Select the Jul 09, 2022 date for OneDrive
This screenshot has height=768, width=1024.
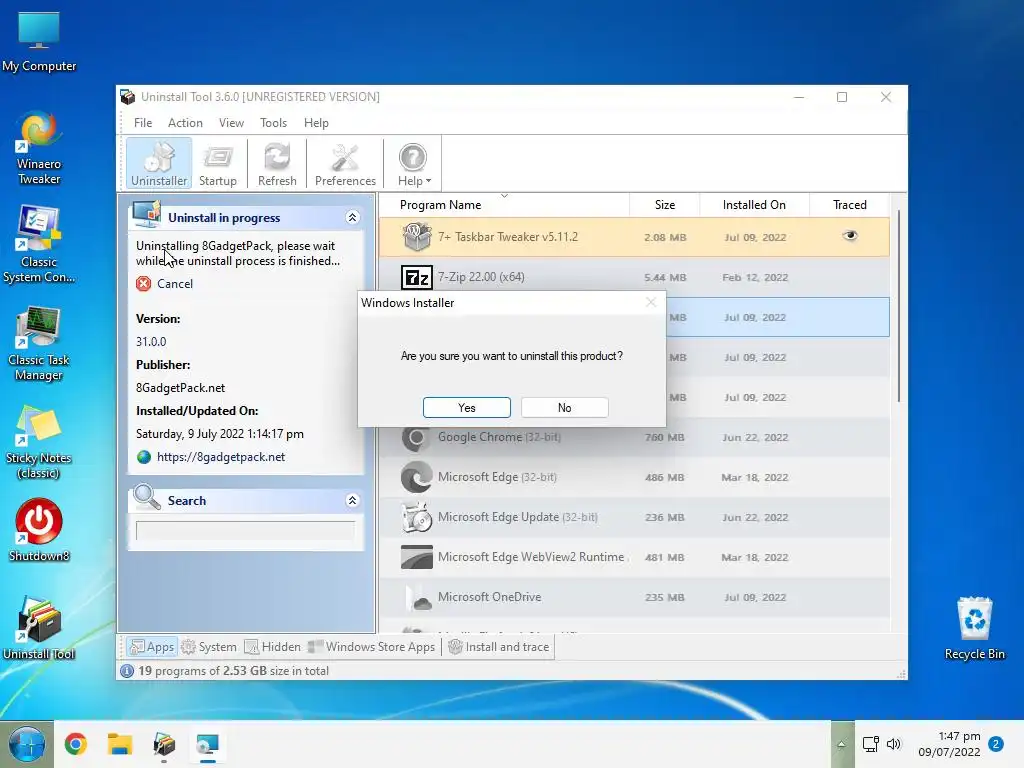click(x=754, y=598)
